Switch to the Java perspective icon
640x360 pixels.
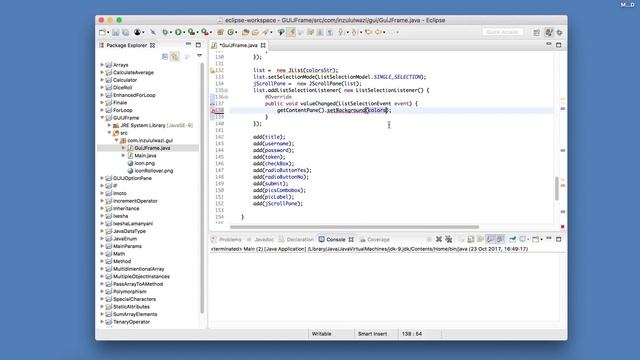click(x=549, y=32)
